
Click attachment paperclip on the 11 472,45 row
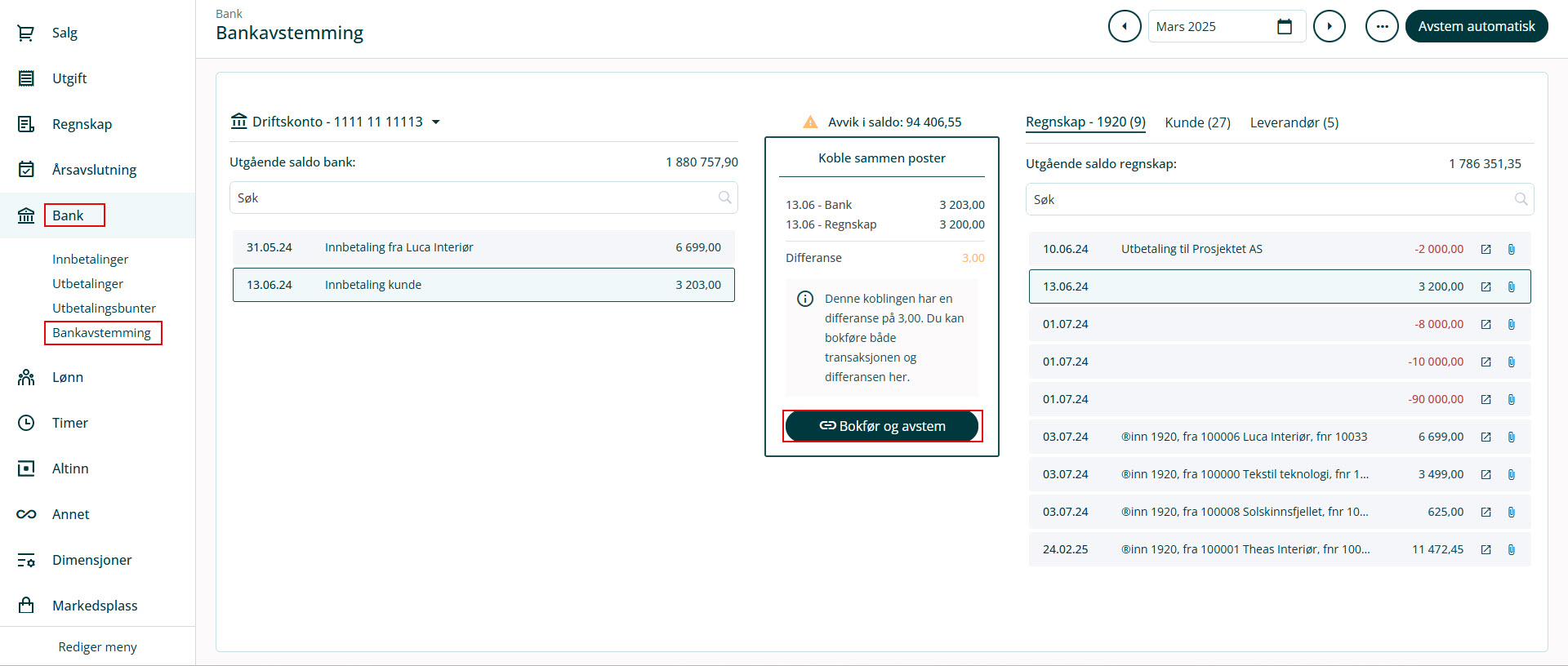[x=1511, y=550]
